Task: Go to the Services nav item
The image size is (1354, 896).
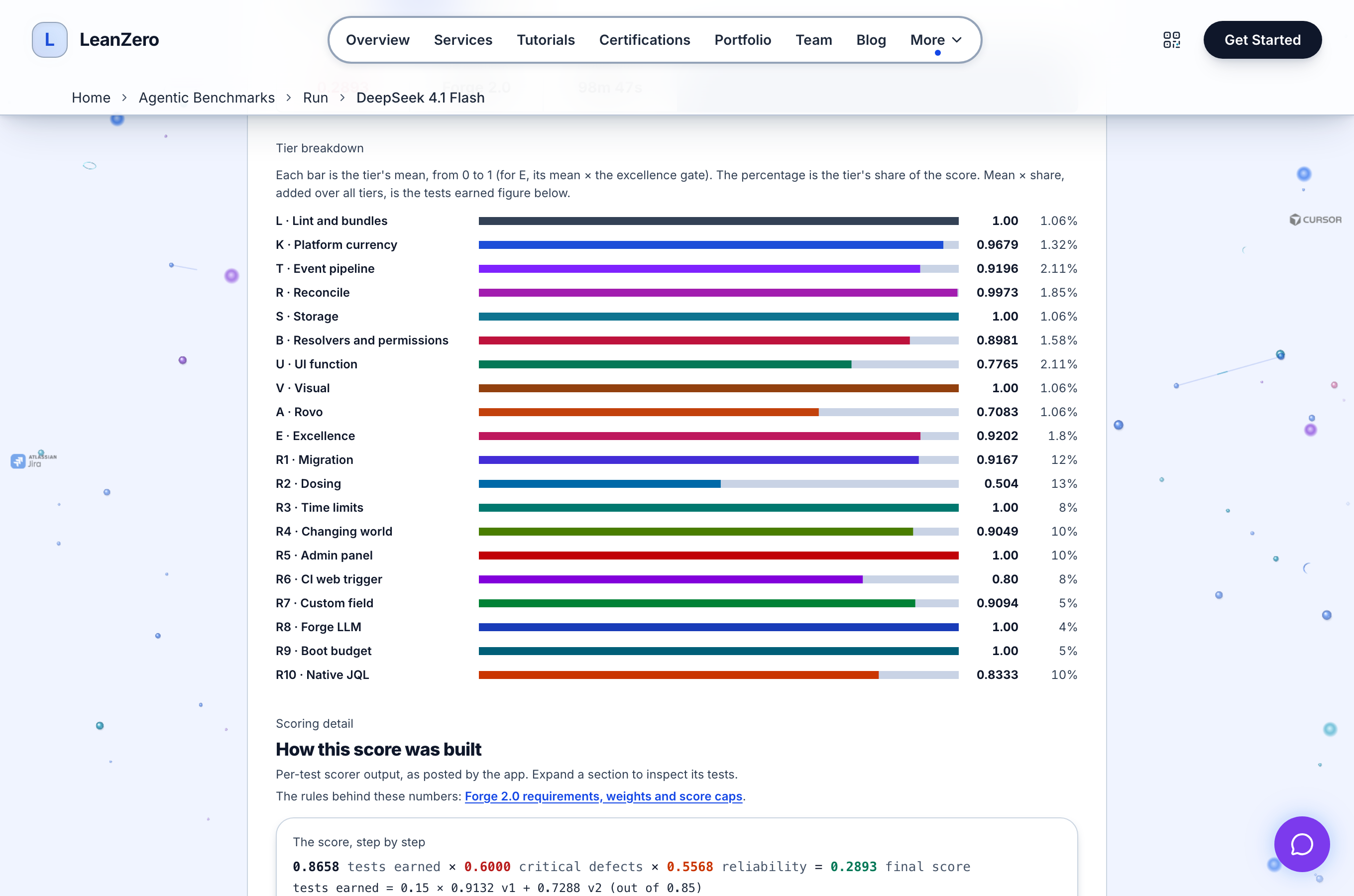Action: coord(463,40)
